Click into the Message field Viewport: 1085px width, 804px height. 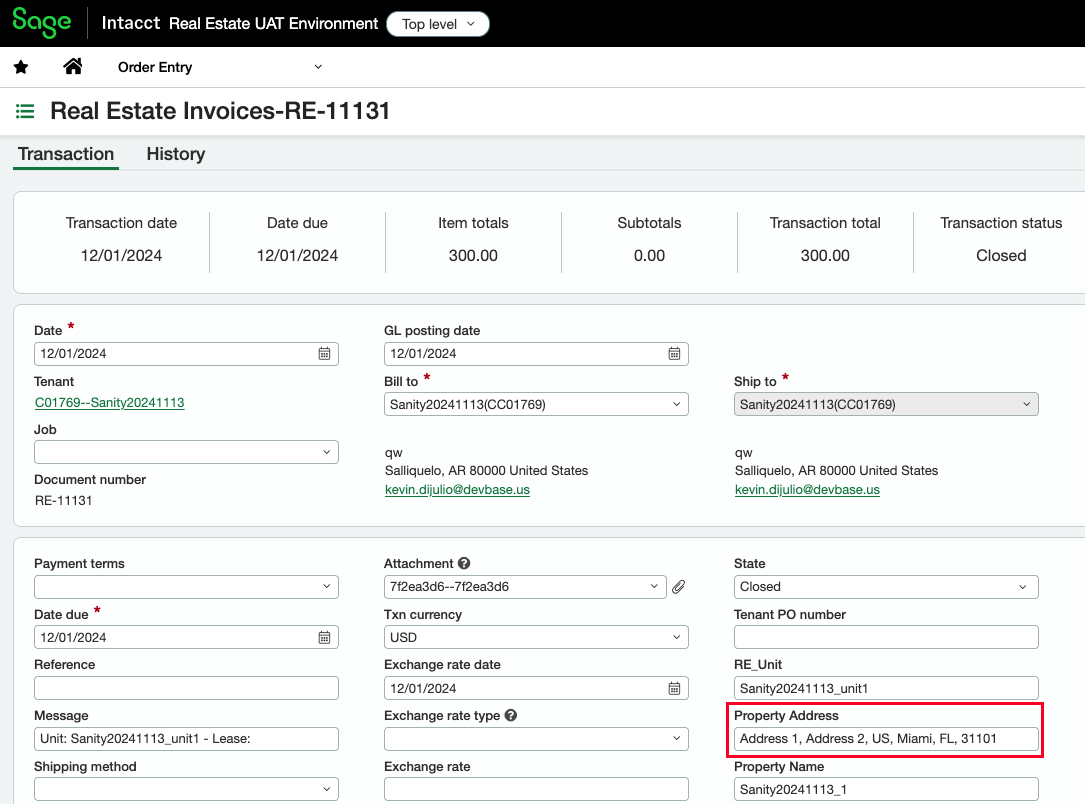(186, 739)
